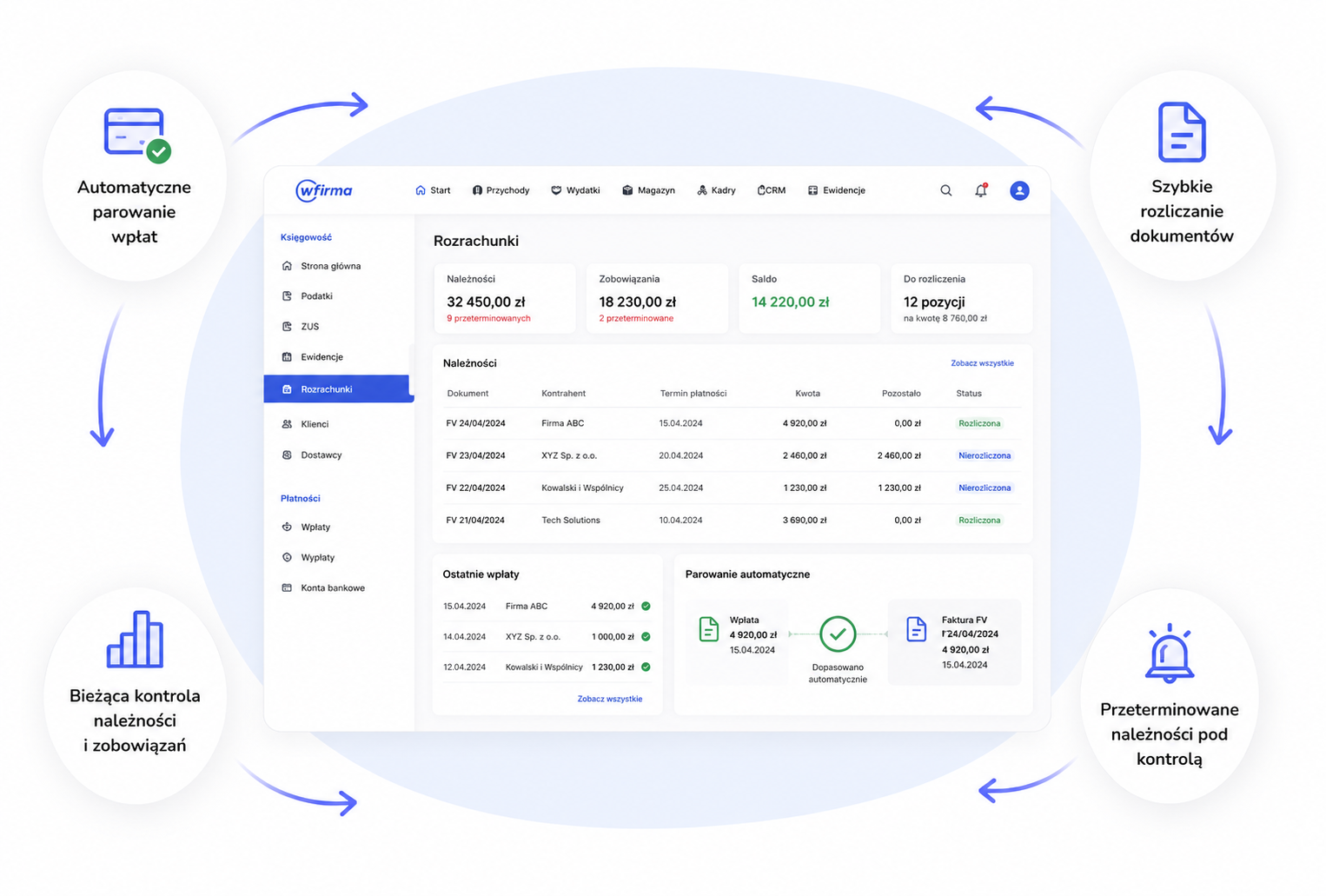1326x896 pixels.
Task: Click the wfirma logo
Action: 324,190
